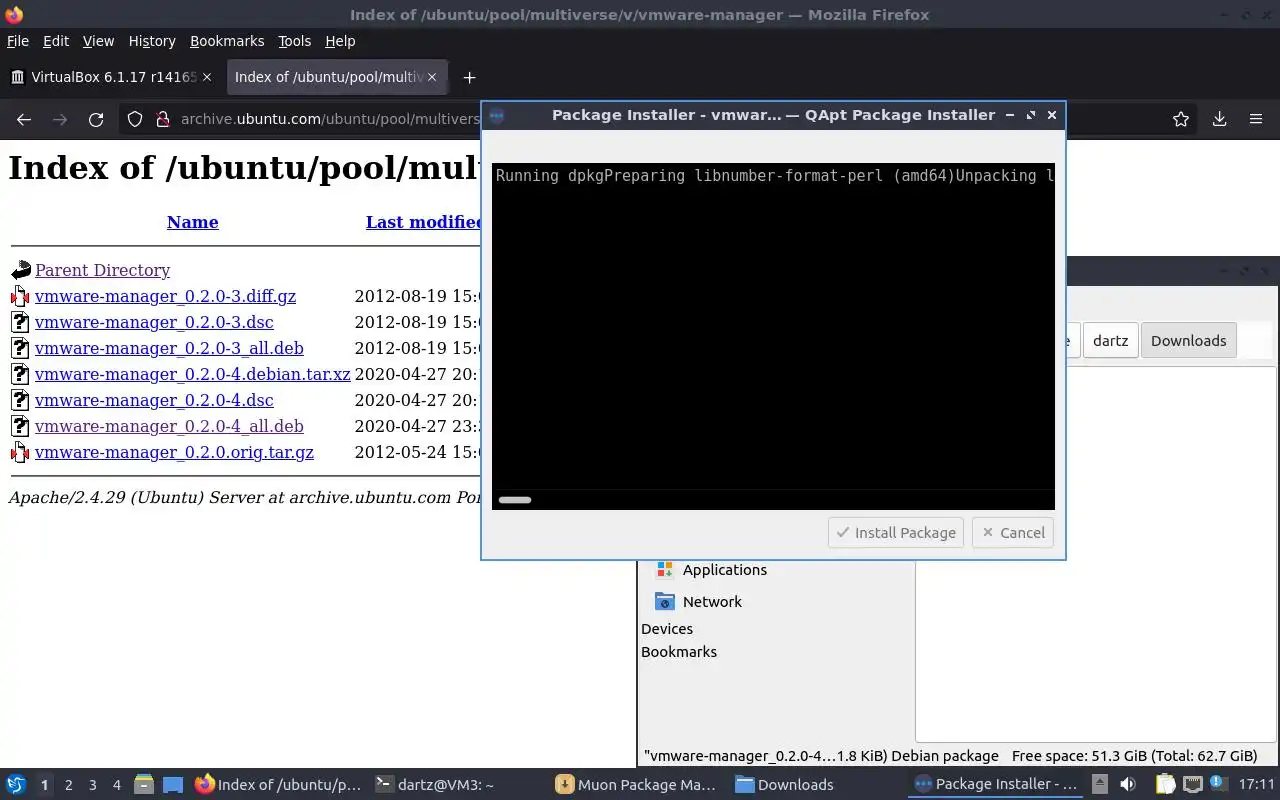This screenshot has width=1280, height=800.
Task: Click file icon beside vmware-manager_0.2.0.orig.tar.gz
Action: point(20,452)
